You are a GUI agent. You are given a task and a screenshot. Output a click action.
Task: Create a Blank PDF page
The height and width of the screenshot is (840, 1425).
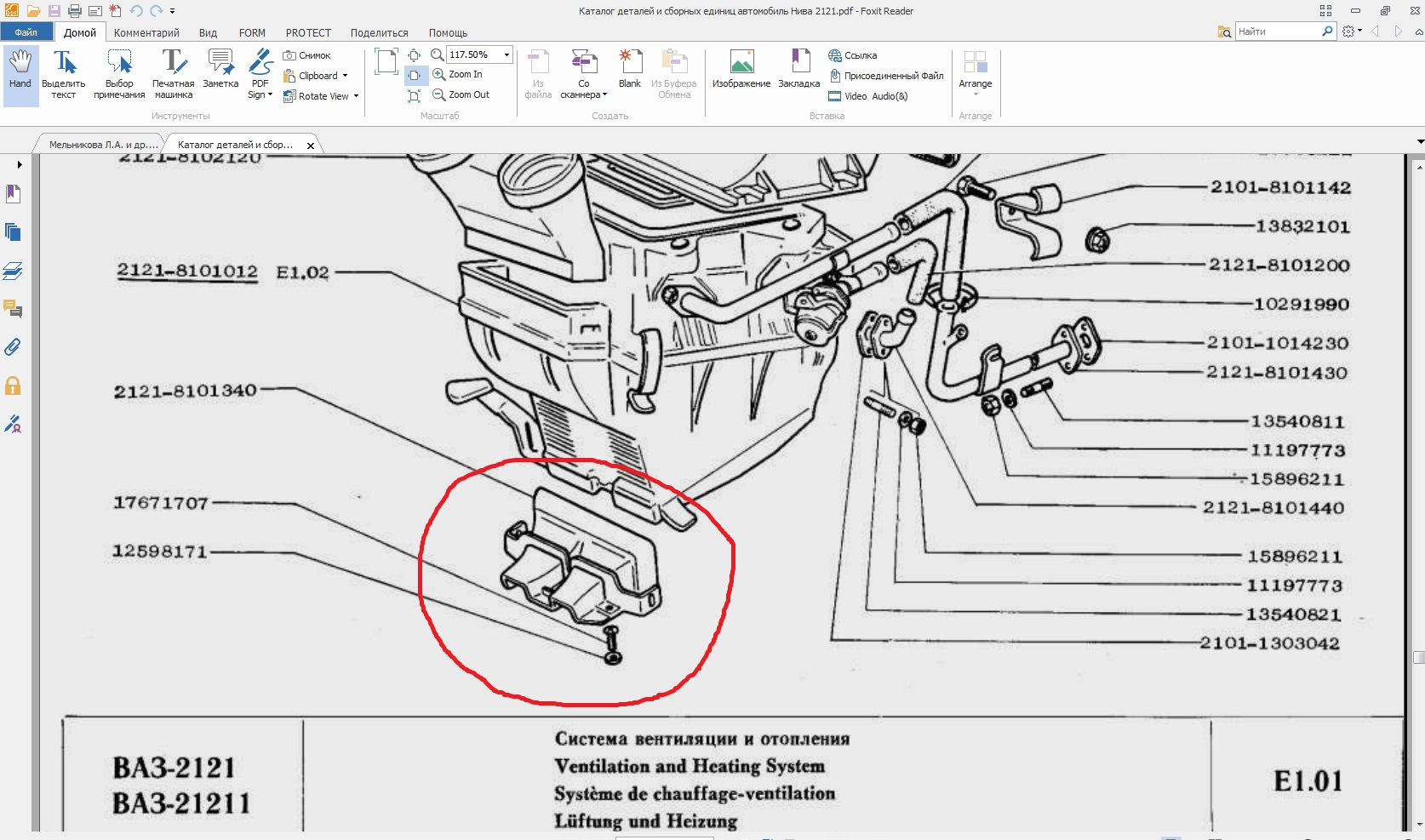pyautogui.click(x=630, y=70)
